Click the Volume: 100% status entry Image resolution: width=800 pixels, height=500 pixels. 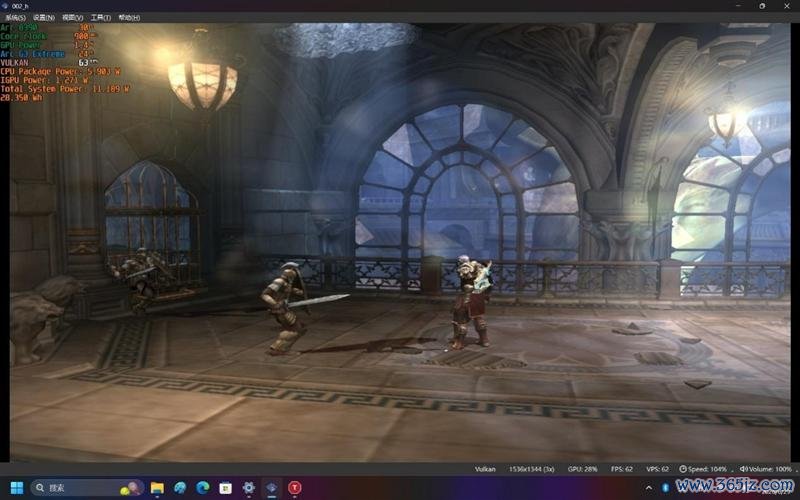[766, 469]
